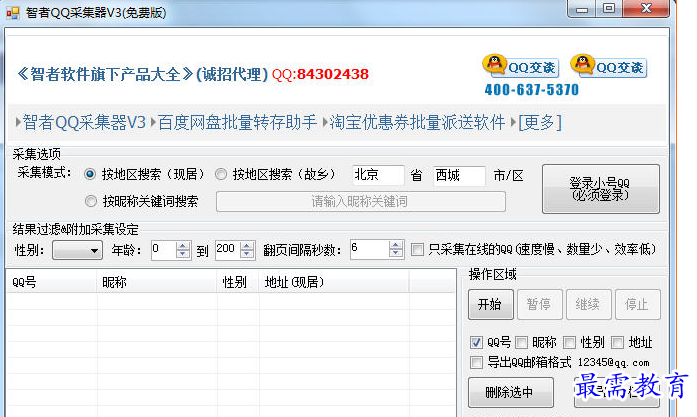Increase 翻页间隔秒数 value
The image size is (697, 417).
point(396,246)
